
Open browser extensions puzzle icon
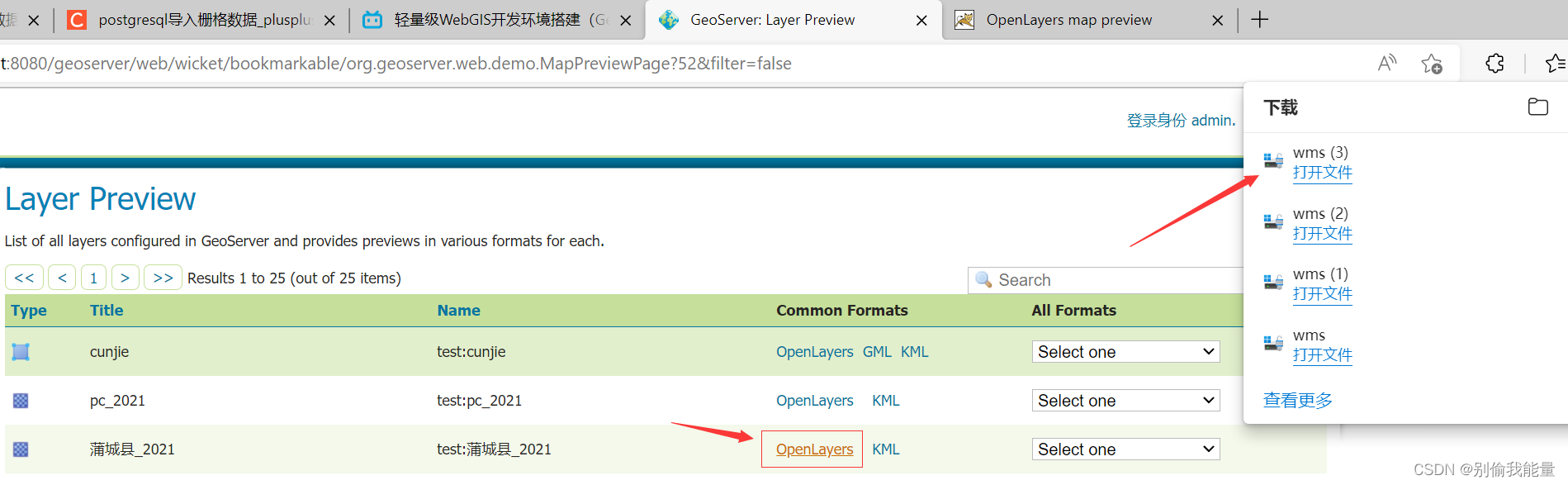tap(1495, 64)
